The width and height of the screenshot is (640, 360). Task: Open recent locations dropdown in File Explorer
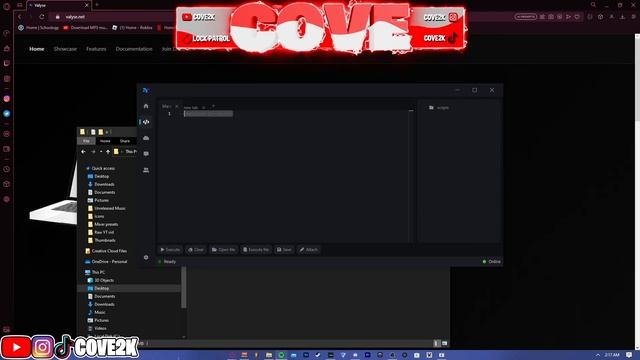[x=101, y=152]
